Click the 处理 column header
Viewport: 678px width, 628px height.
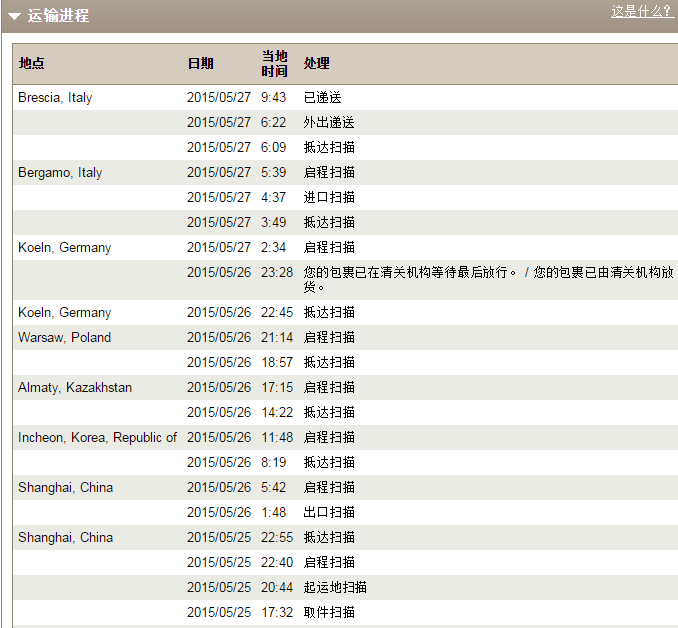coord(316,64)
